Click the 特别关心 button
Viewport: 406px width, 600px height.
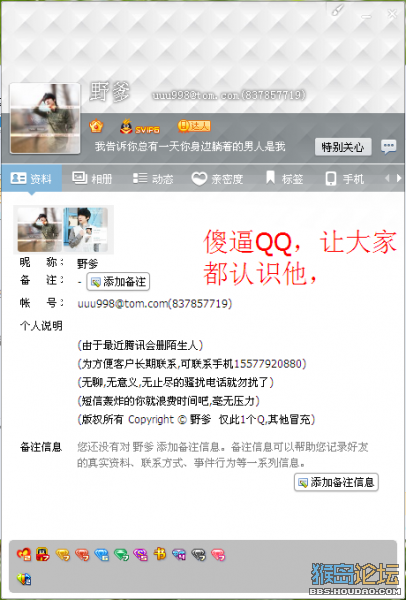coord(343,147)
